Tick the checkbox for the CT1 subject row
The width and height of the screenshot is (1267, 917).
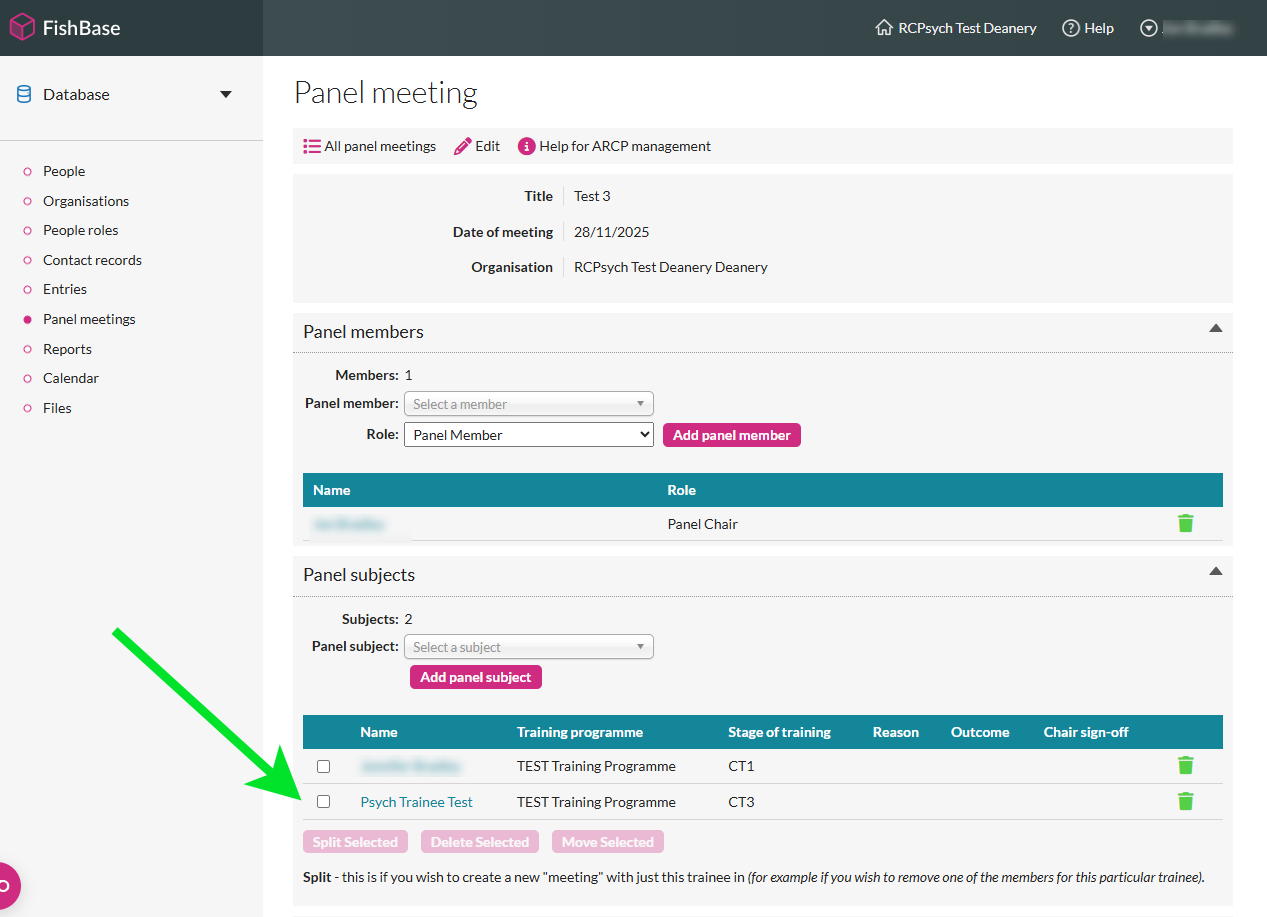(323, 767)
